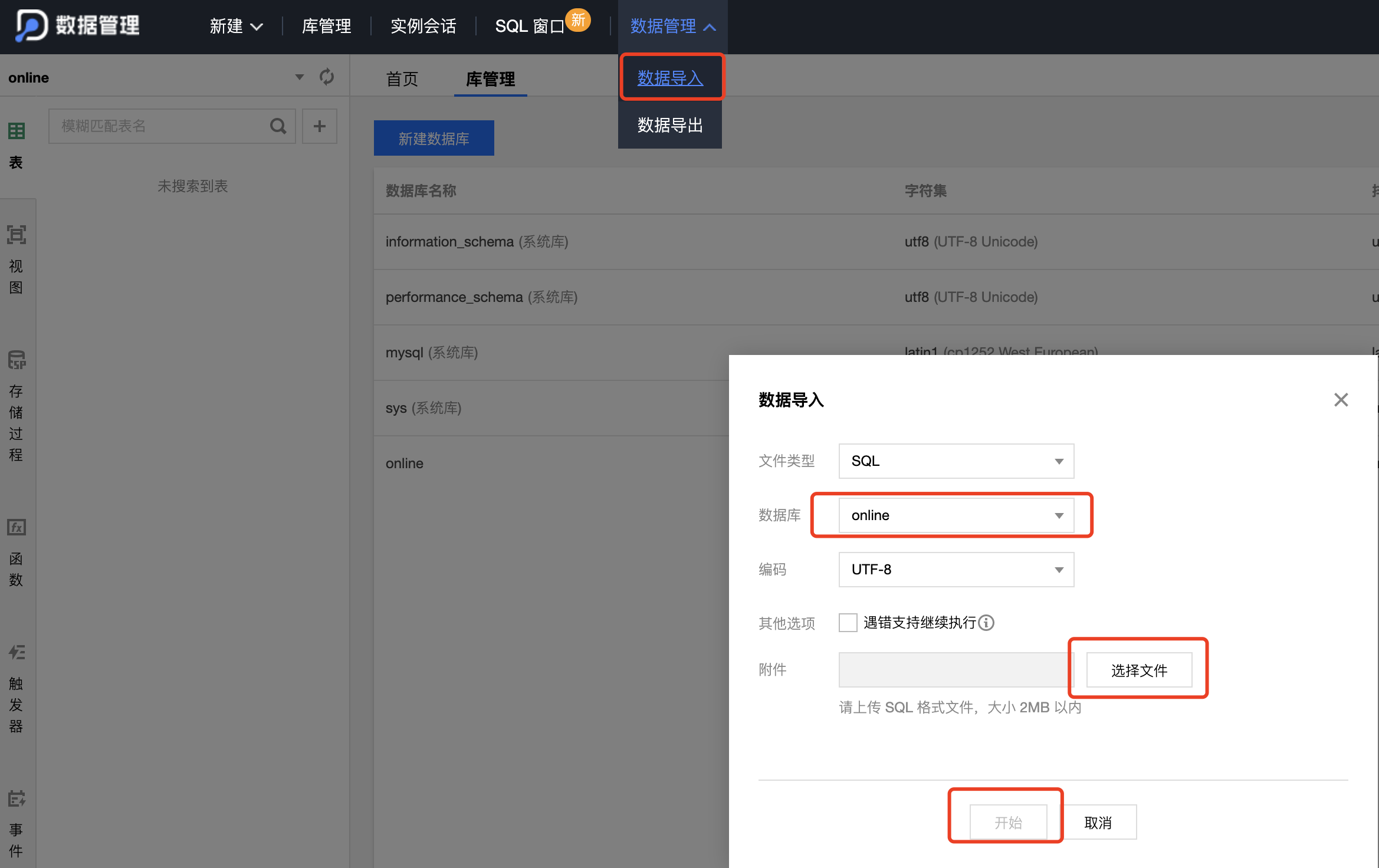Enable the 遇错支持继续执行 checkbox
This screenshot has height=868, width=1379.
click(x=848, y=623)
